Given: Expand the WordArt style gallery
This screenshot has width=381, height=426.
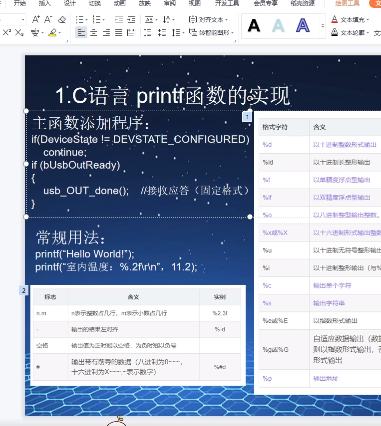Looking at the screenshot, I should [x=322, y=26].
